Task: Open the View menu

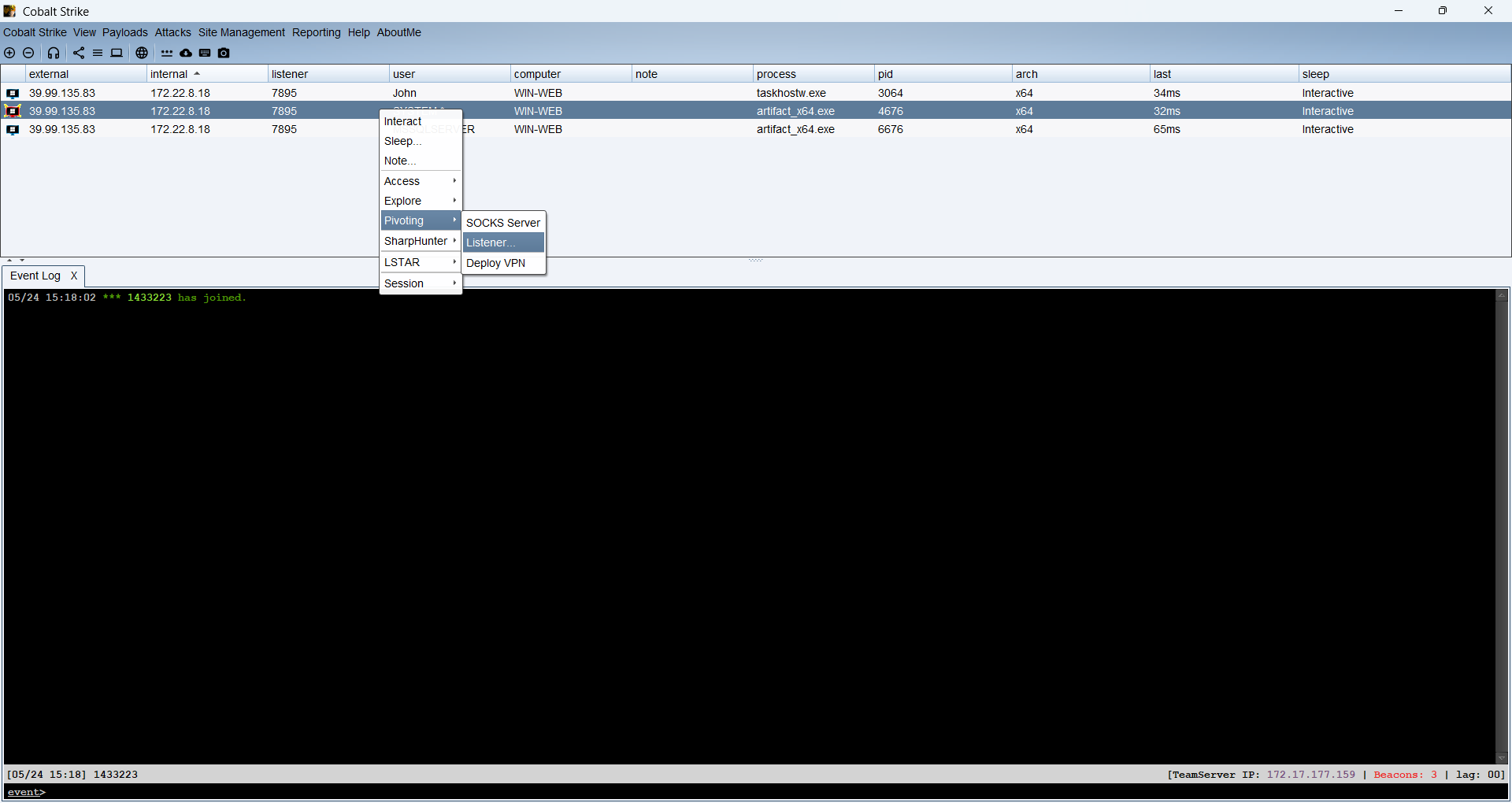Action: coord(84,32)
